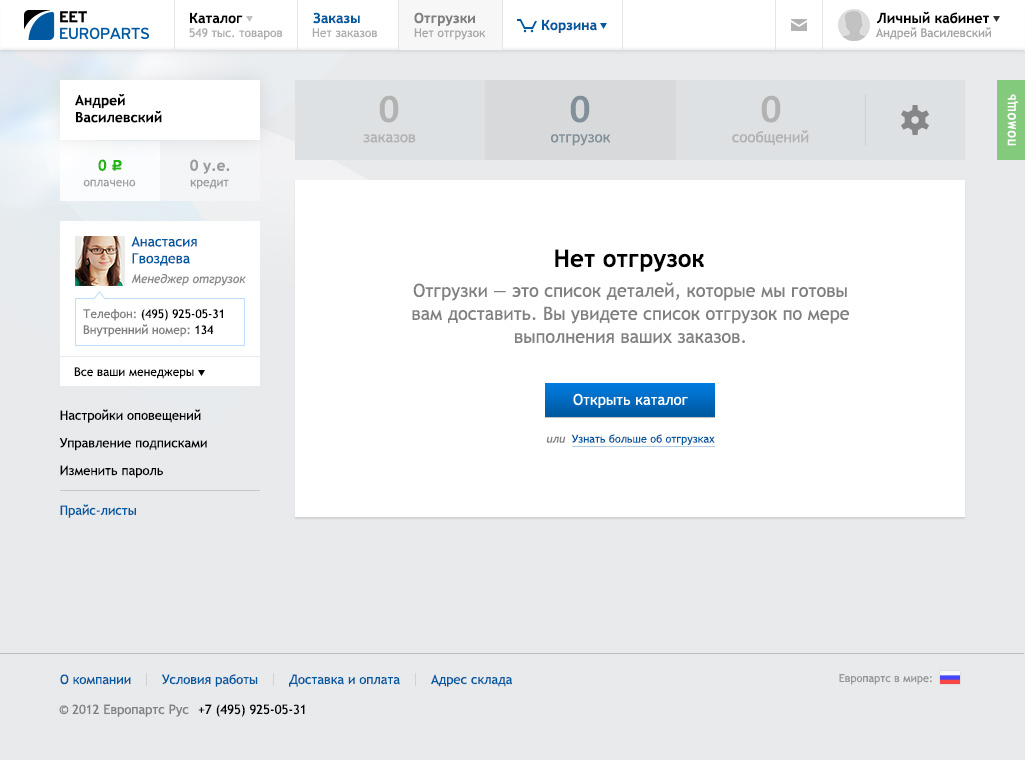The width and height of the screenshot is (1025, 760).
Task: Click the EET Europarts logo
Action: (x=87, y=25)
